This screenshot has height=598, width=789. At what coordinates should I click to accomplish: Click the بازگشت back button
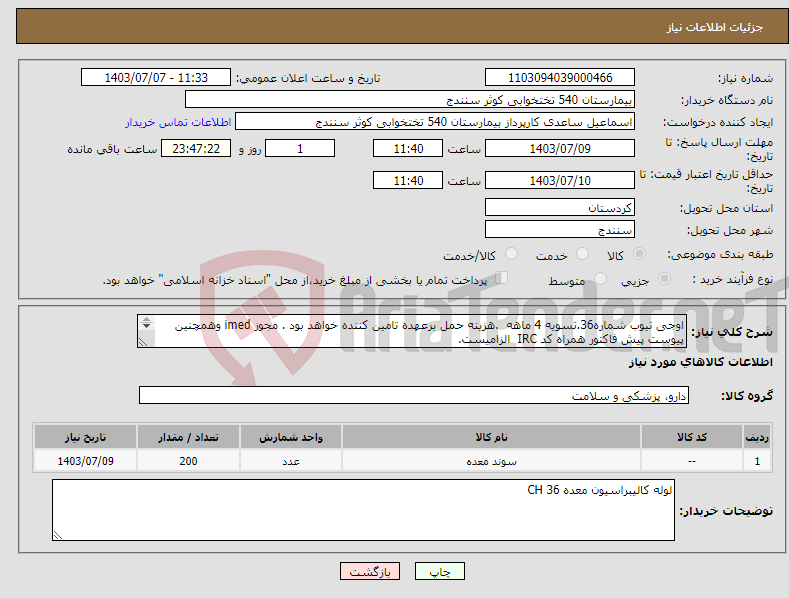click(370, 571)
